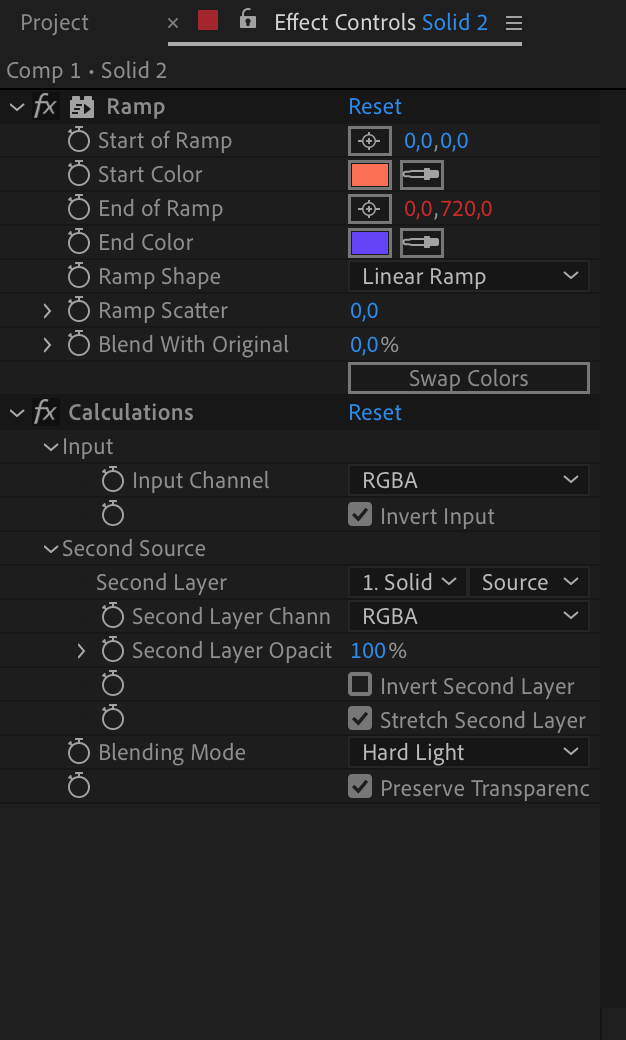Reset the Calculations effect
Image resolution: width=626 pixels, height=1040 pixels.
click(x=375, y=413)
